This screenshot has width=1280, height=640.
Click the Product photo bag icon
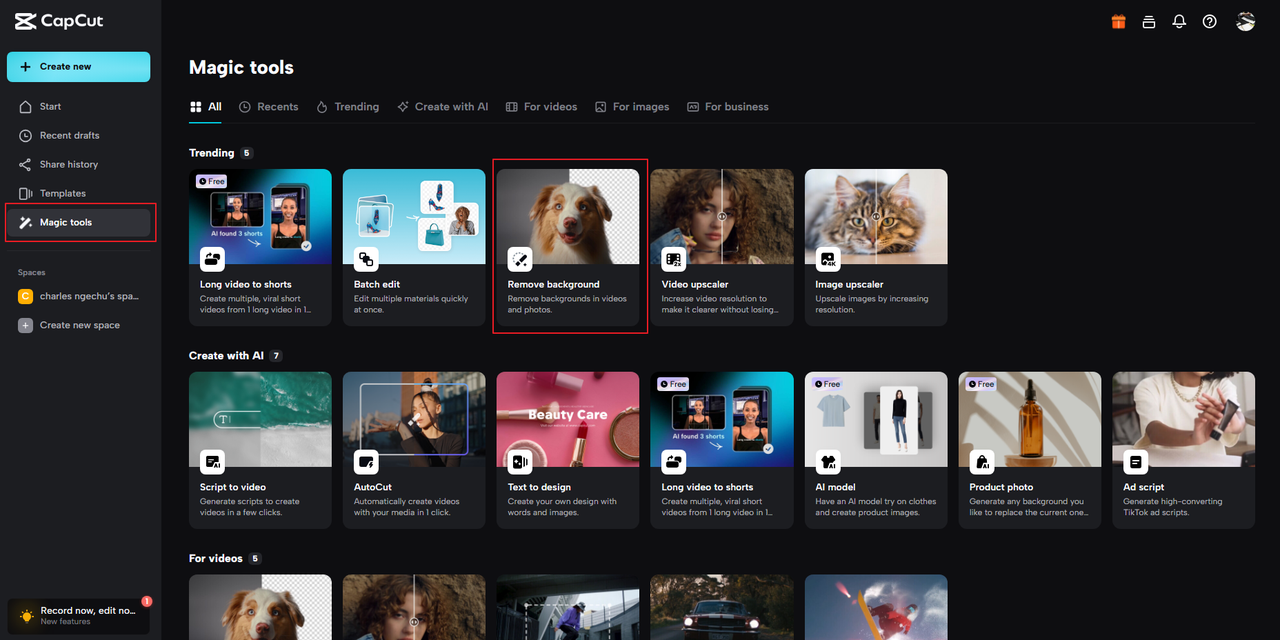982,462
